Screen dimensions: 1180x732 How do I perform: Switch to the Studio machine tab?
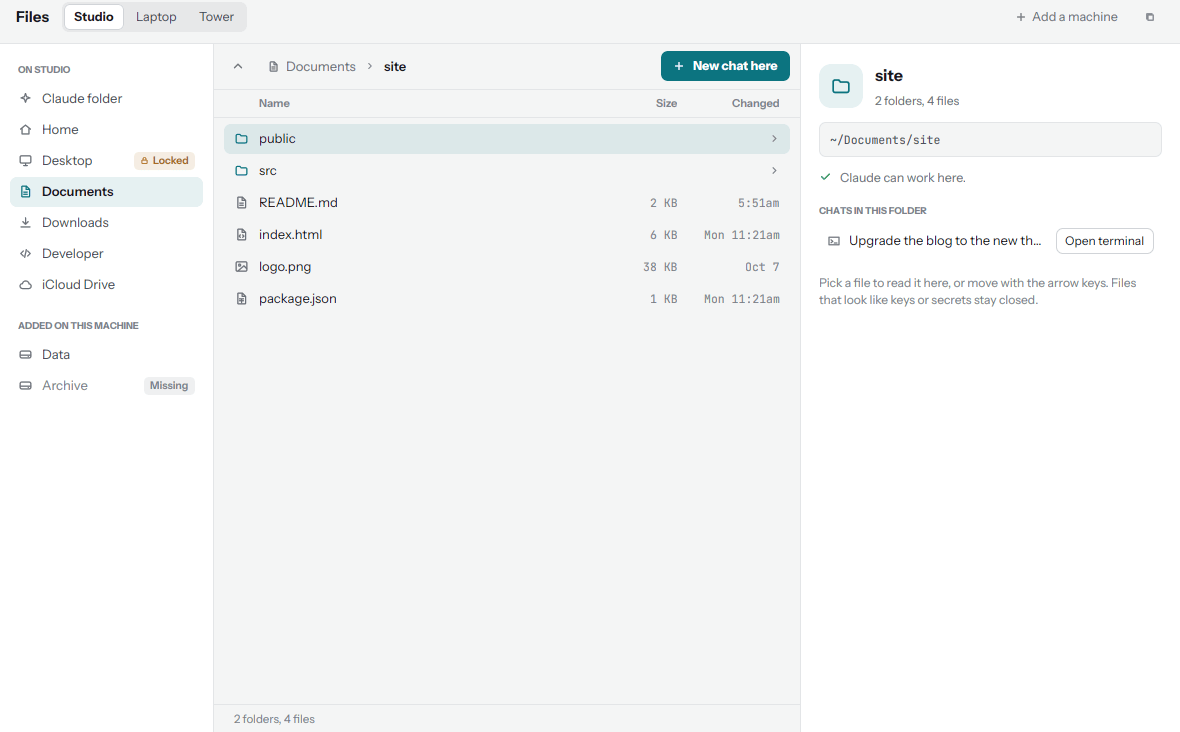pyautogui.click(x=93, y=17)
